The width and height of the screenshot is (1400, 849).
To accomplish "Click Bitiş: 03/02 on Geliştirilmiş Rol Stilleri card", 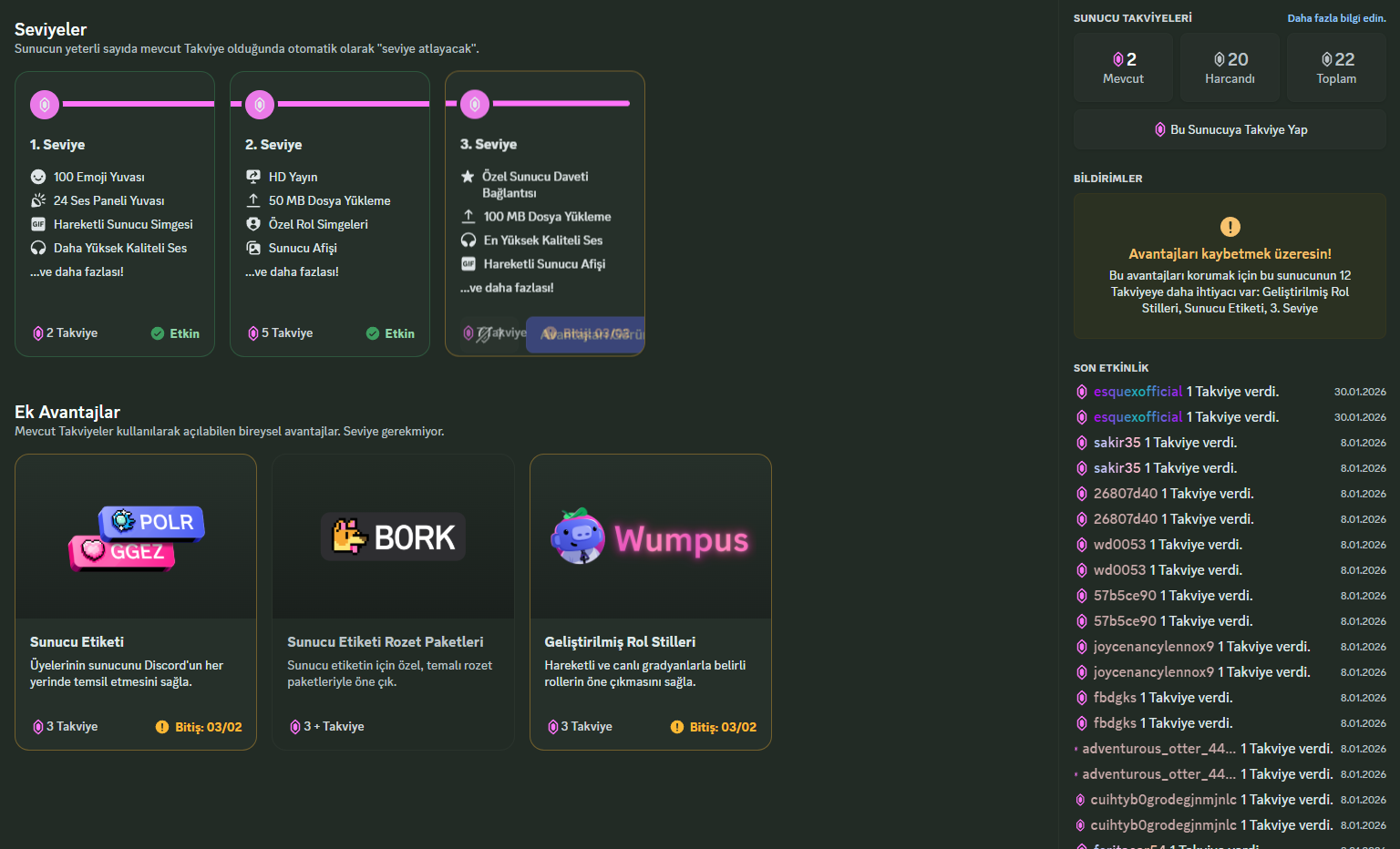I will tap(723, 727).
